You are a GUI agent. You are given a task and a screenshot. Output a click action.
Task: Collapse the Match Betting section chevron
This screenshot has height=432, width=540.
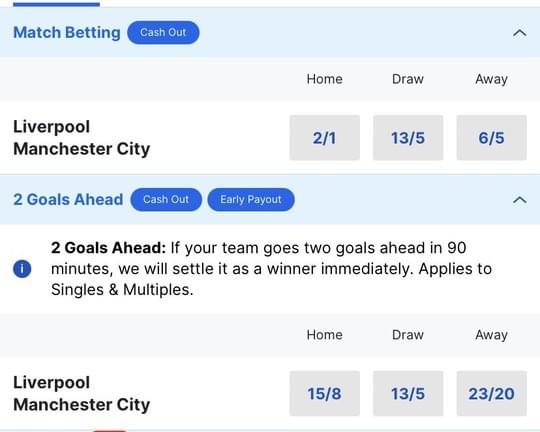point(519,33)
